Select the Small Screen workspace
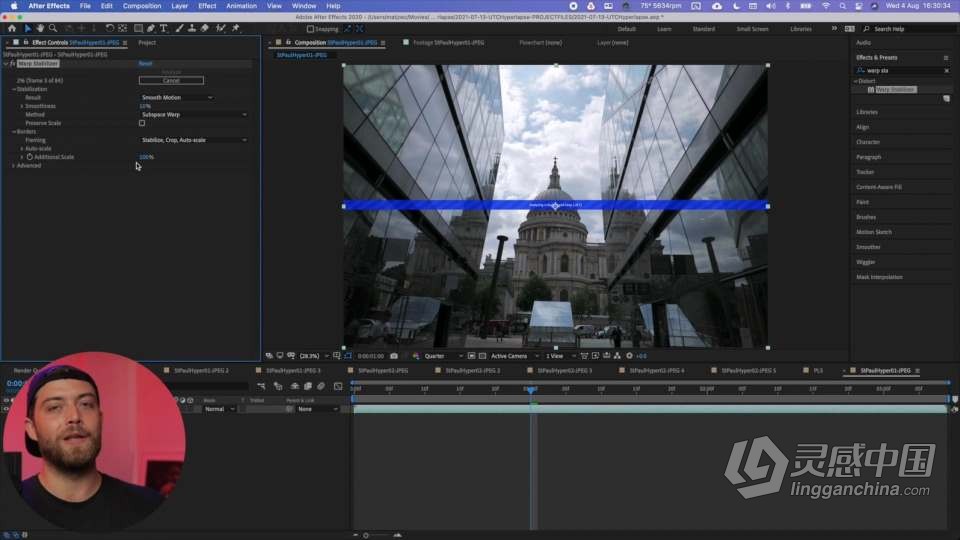Viewport: 960px width, 540px height. (x=752, y=29)
